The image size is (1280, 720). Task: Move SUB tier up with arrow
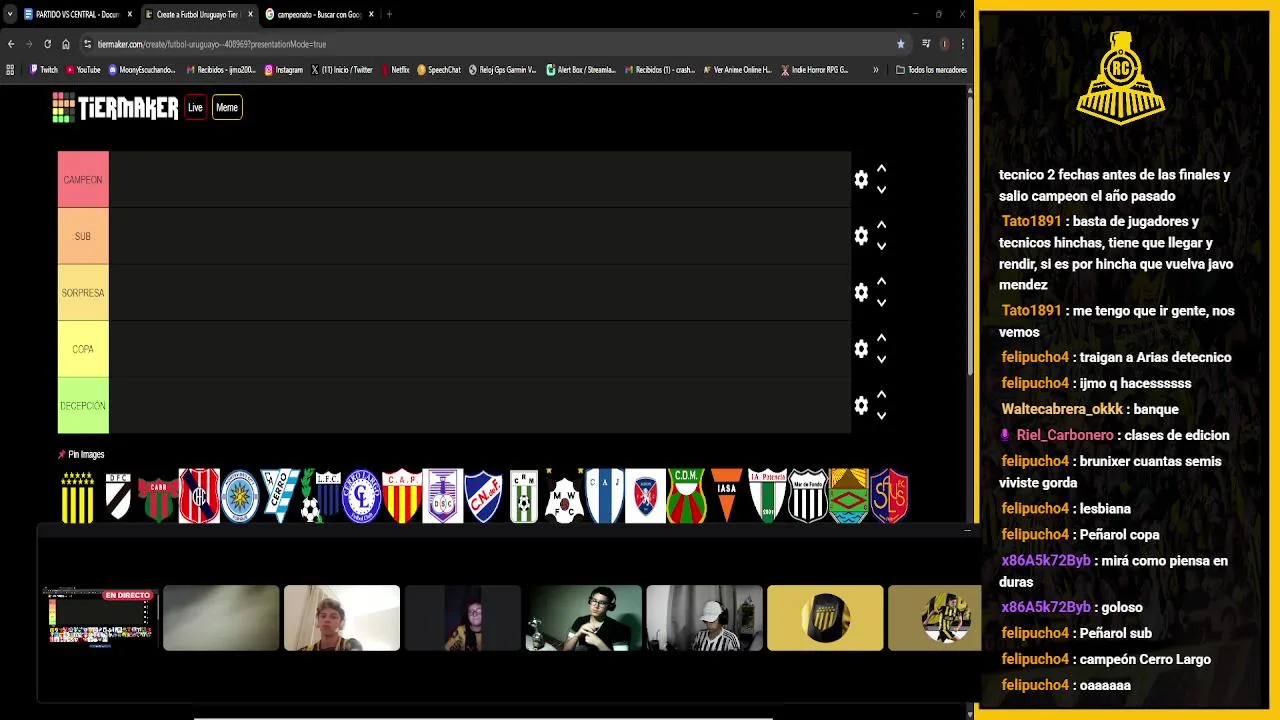tap(881, 226)
